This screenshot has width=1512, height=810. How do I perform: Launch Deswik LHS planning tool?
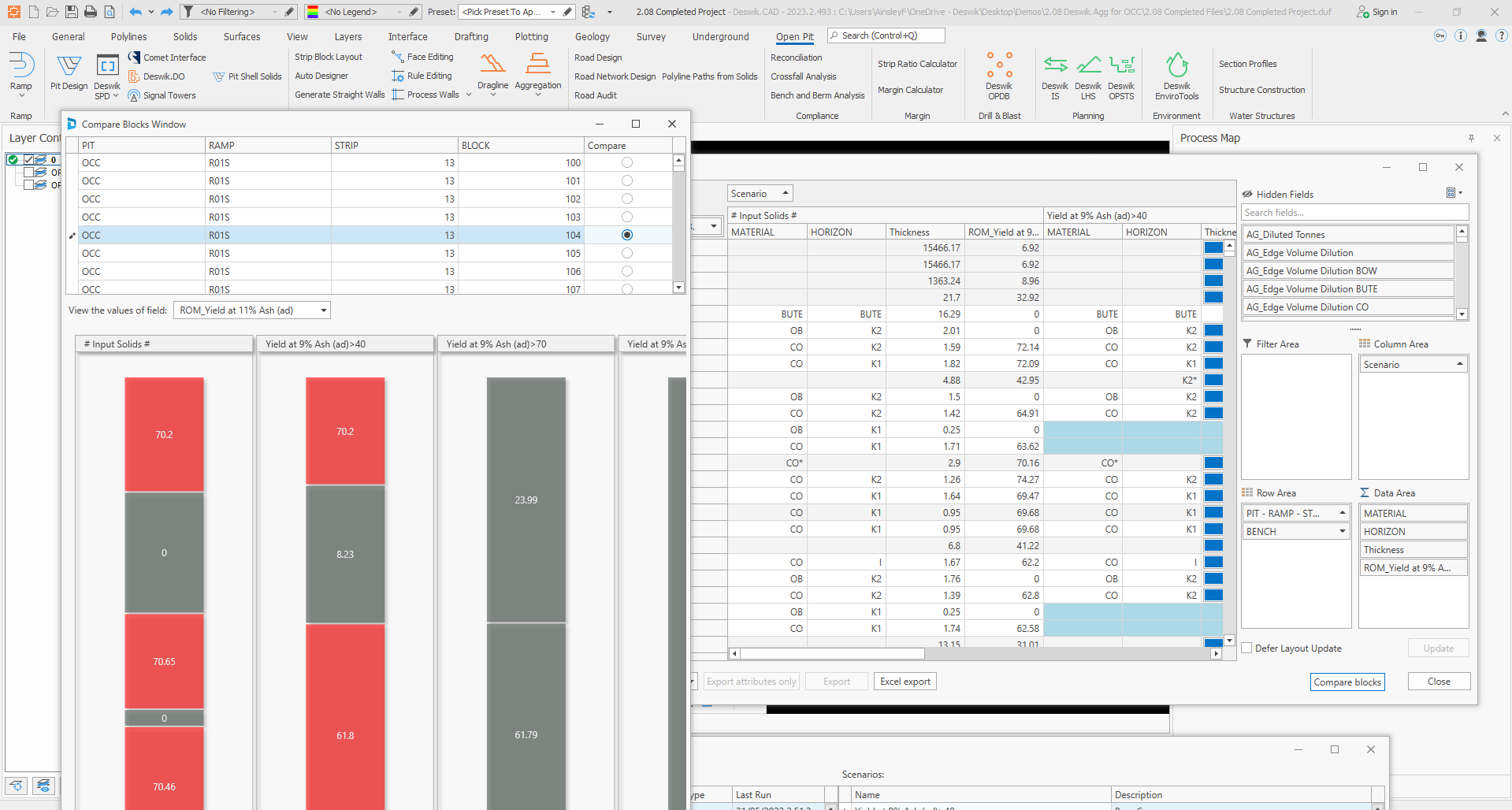click(x=1088, y=77)
